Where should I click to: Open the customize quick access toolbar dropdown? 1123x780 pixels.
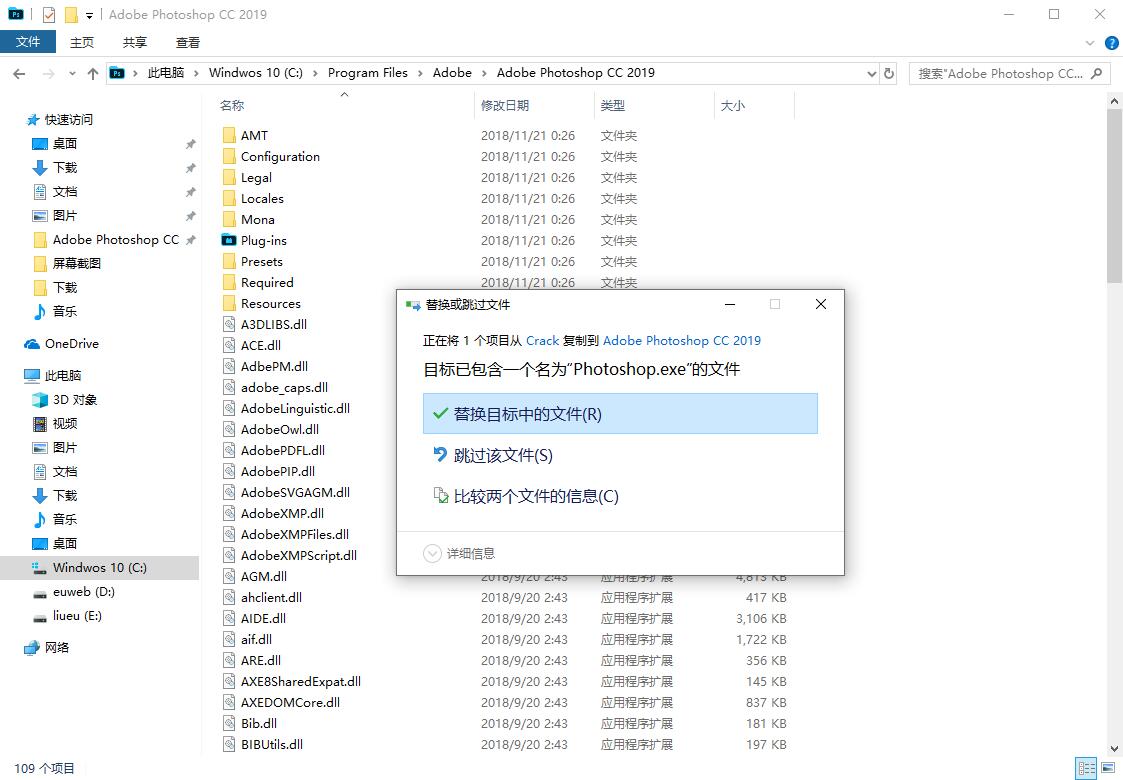tap(90, 15)
